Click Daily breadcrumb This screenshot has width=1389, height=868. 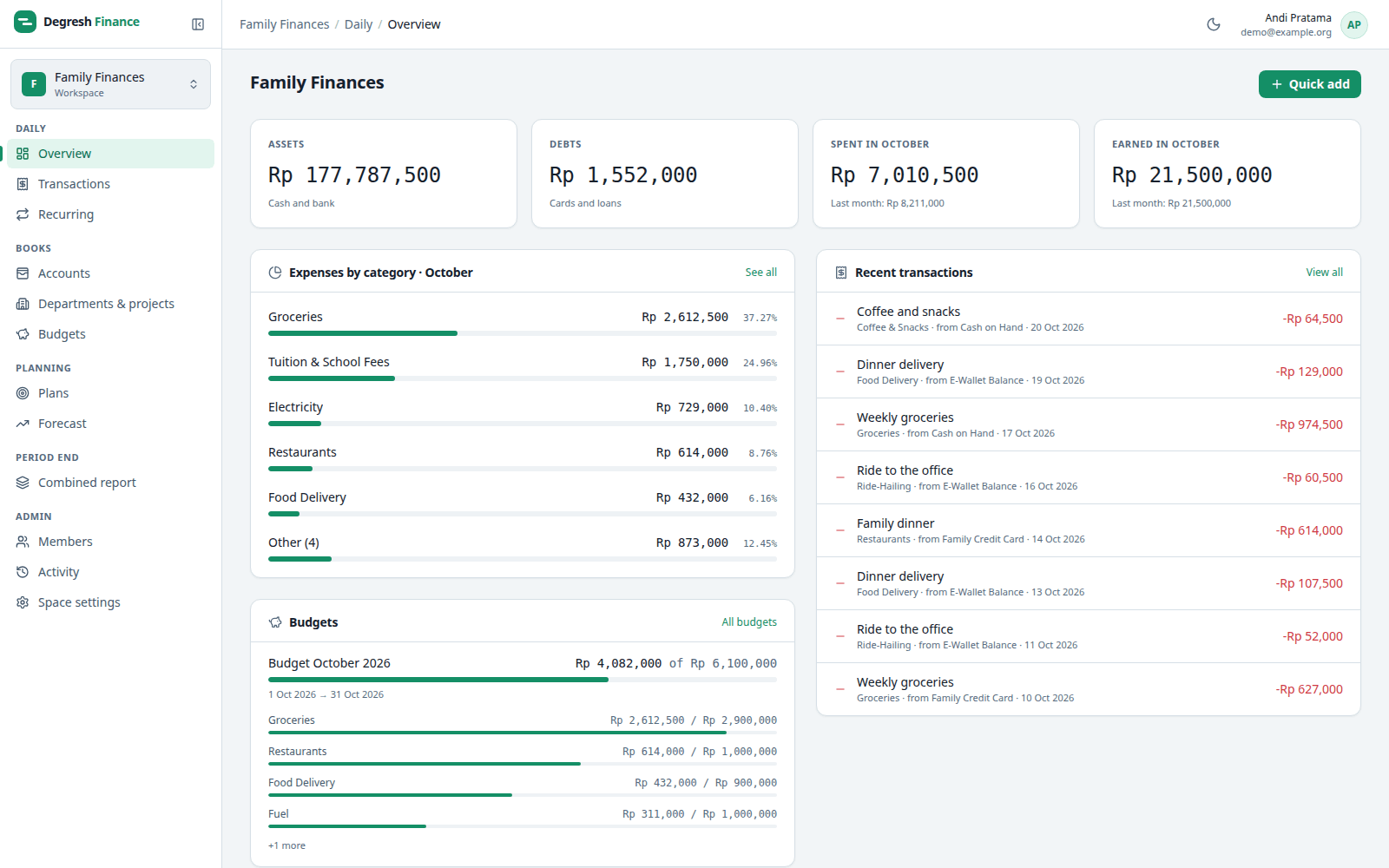point(359,24)
